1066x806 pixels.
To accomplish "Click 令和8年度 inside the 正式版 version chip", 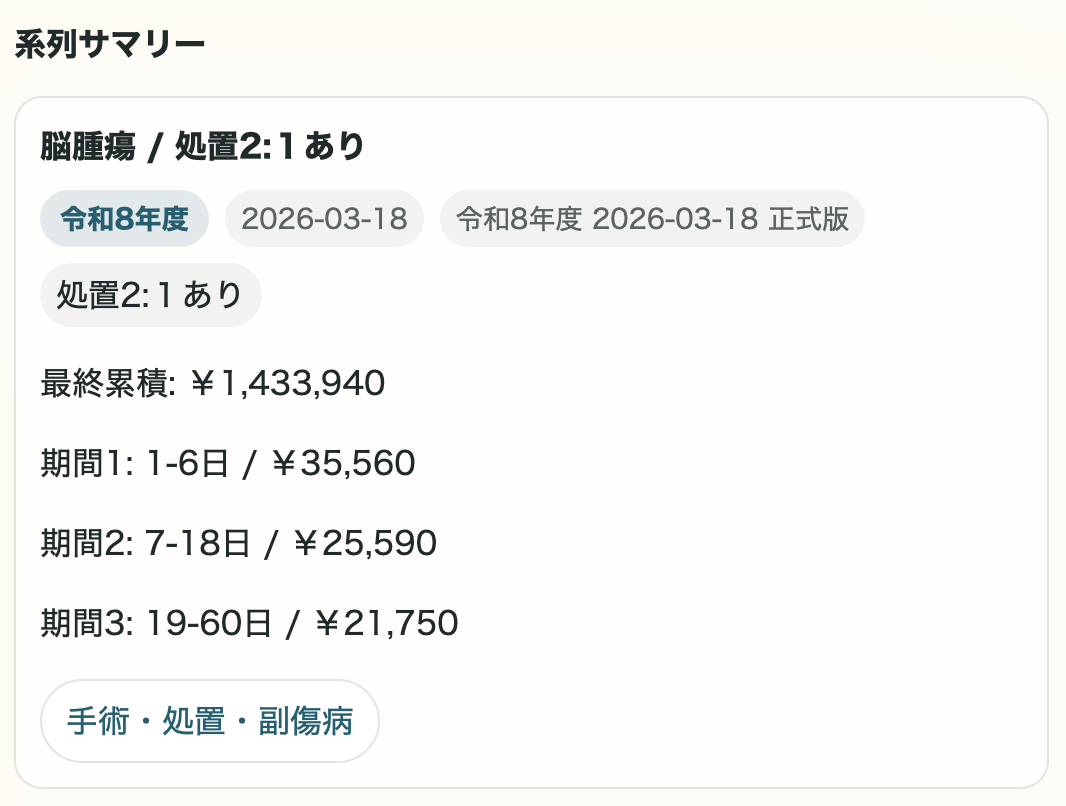I will [x=519, y=219].
